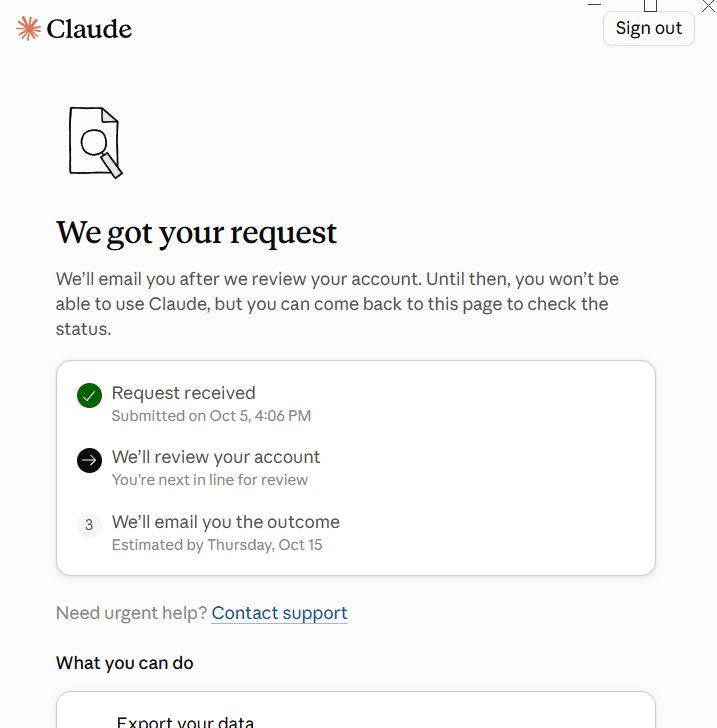
Task: Click We'll email you the outcome step
Action: pyautogui.click(x=226, y=522)
